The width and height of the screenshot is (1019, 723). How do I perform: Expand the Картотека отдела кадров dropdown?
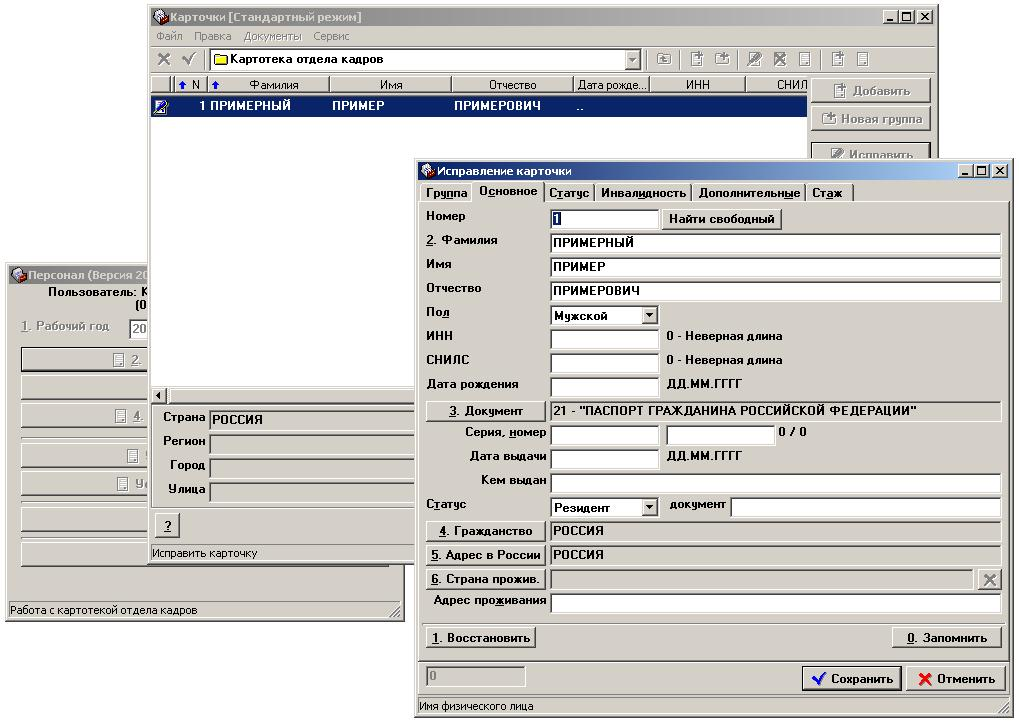point(632,60)
